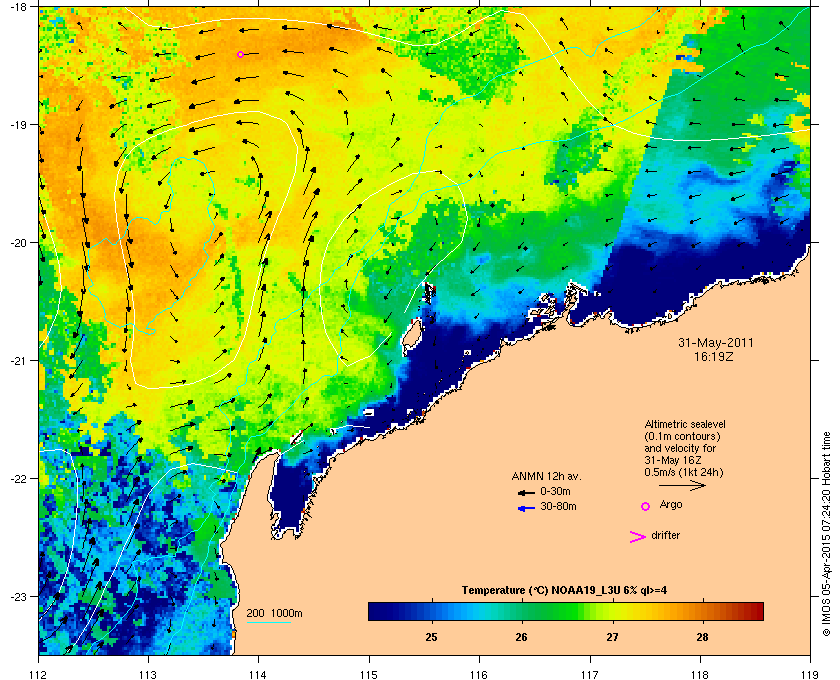Click the '(0.1m contours)' text
The width and height of the screenshot is (840, 680).
(x=682, y=436)
